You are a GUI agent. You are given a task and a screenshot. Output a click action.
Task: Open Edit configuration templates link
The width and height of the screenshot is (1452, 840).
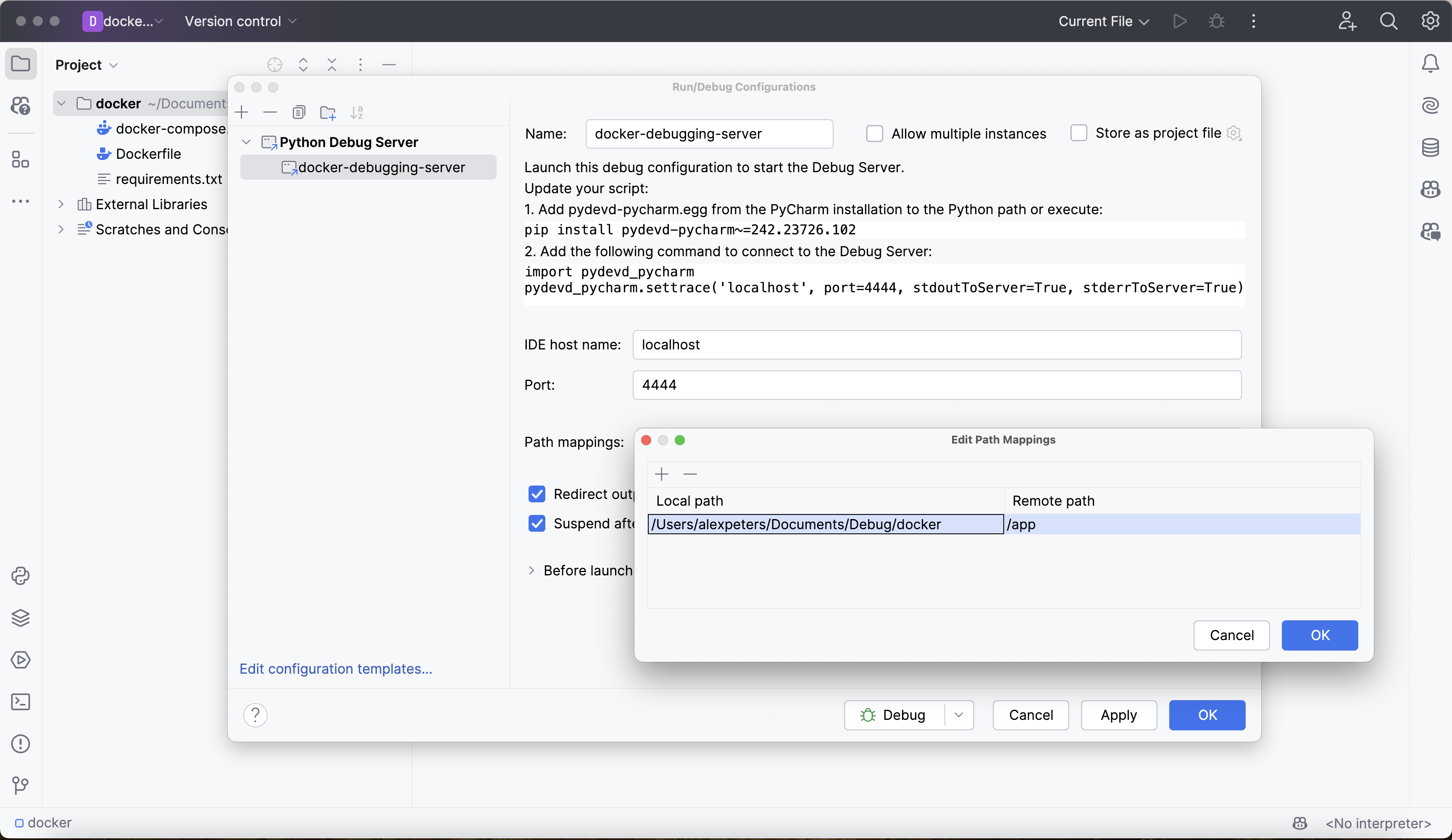(x=335, y=669)
